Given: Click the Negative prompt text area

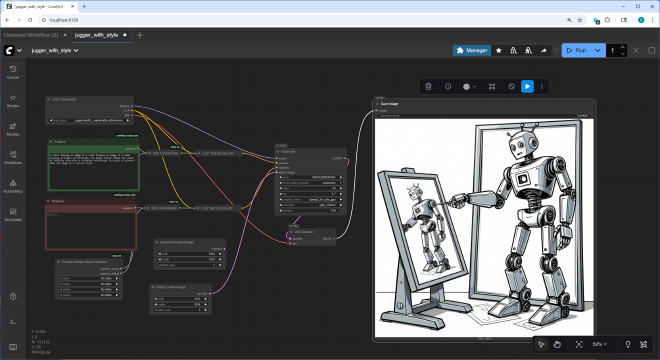Looking at the screenshot, I should tap(91, 230).
